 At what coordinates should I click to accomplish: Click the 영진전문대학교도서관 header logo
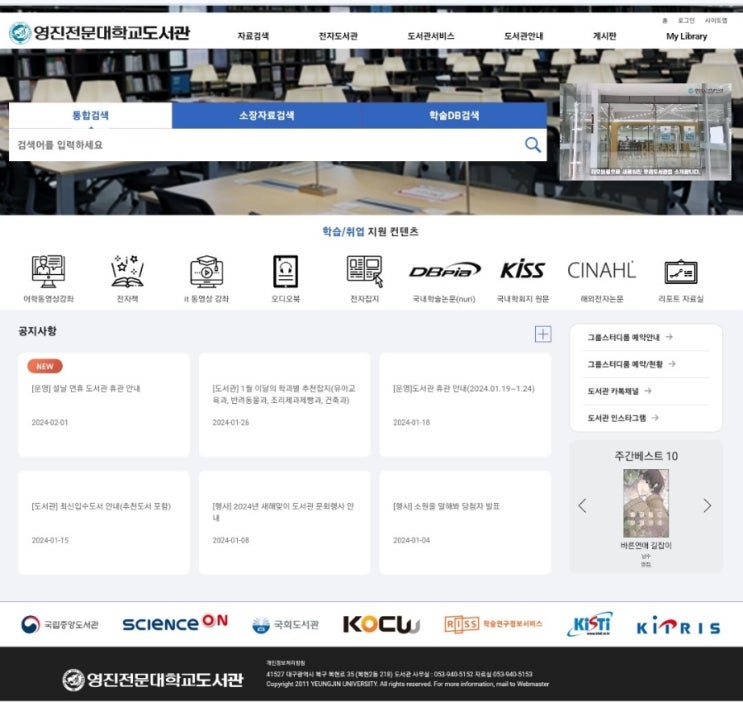click(100, 33)
